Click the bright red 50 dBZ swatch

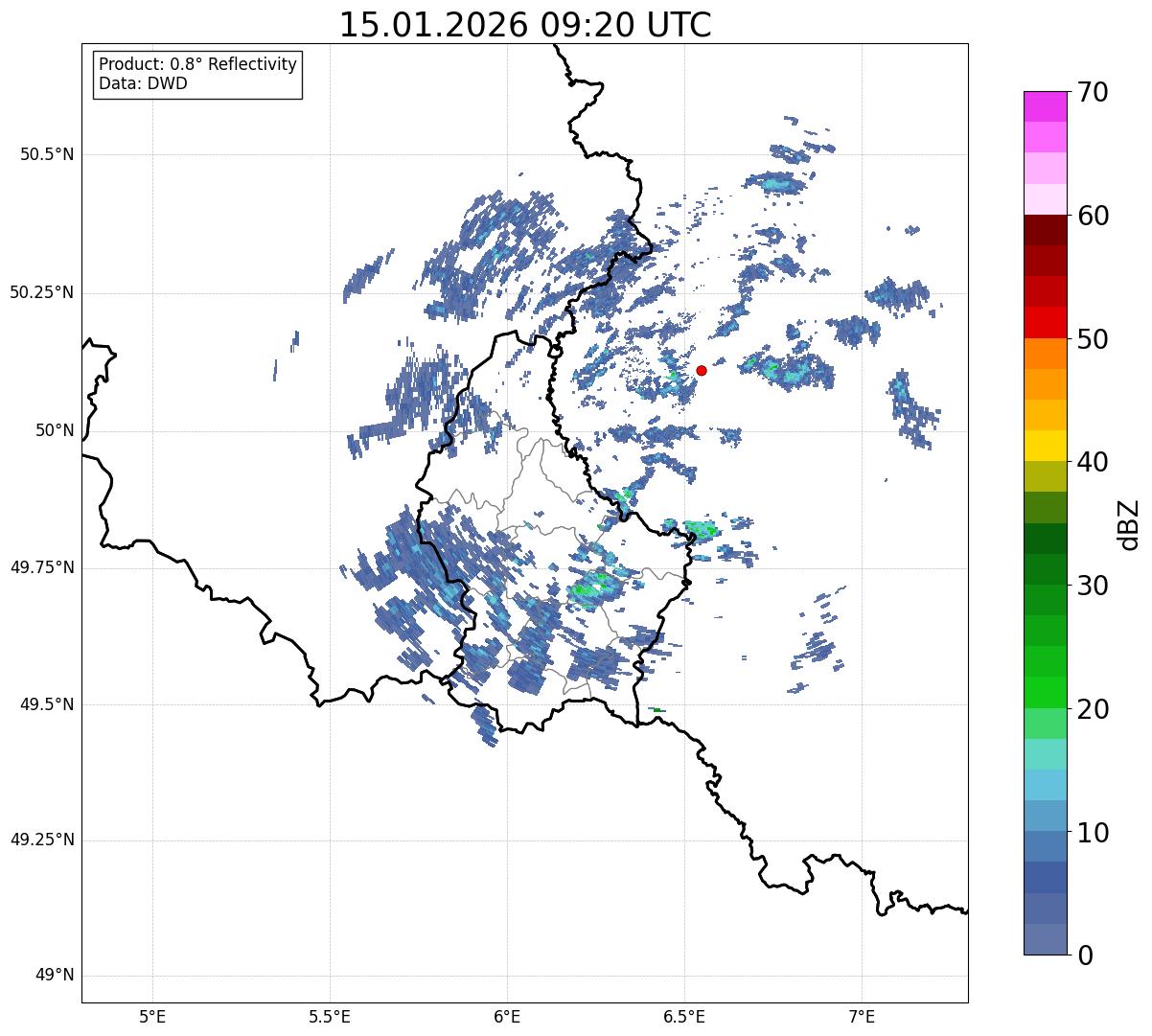click(1045, 323)
